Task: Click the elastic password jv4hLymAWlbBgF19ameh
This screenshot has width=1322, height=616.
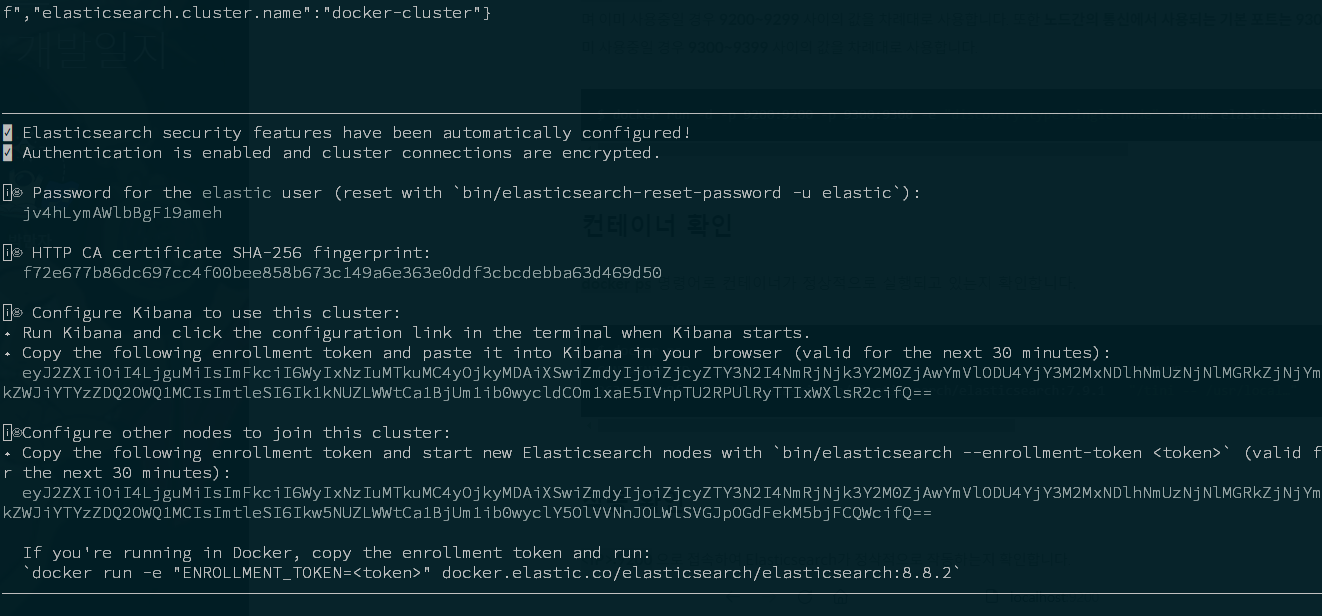Action: [x=122, y=213]
